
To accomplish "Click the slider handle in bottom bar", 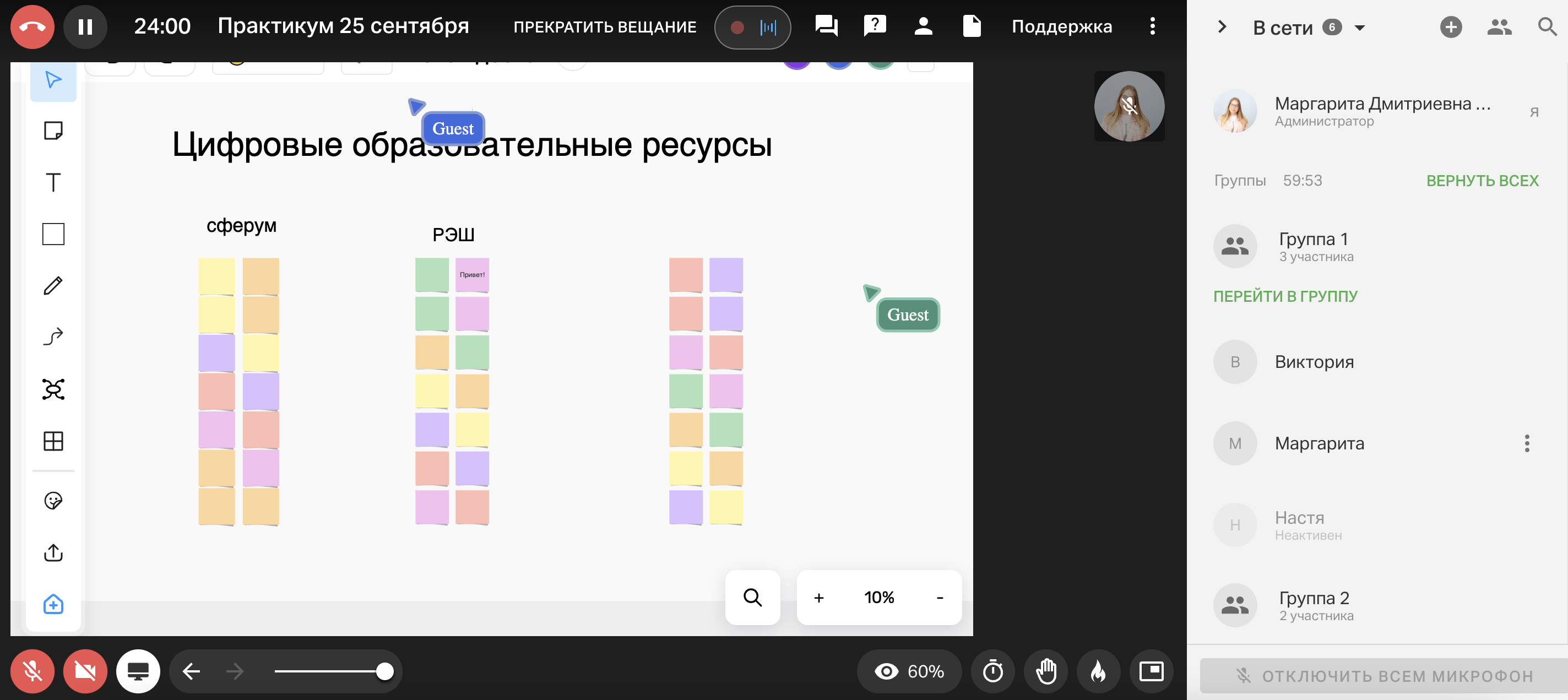I will click(384, 671).
